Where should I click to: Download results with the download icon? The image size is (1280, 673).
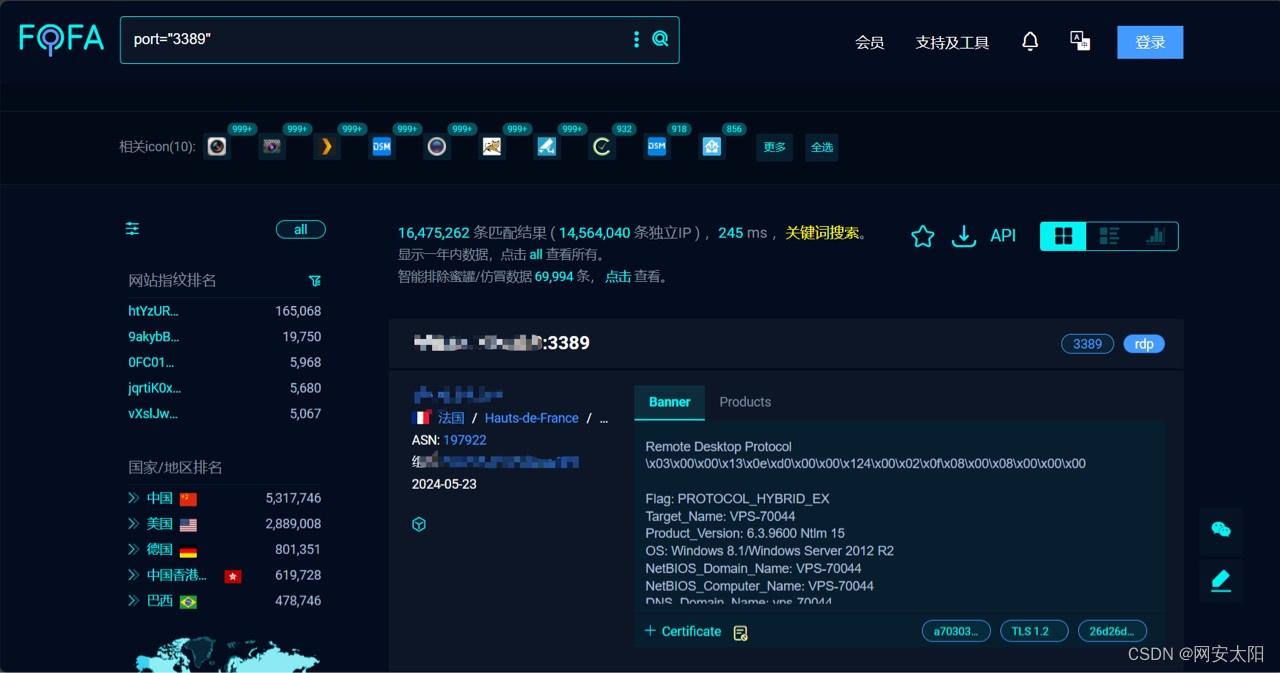(963, 236)
